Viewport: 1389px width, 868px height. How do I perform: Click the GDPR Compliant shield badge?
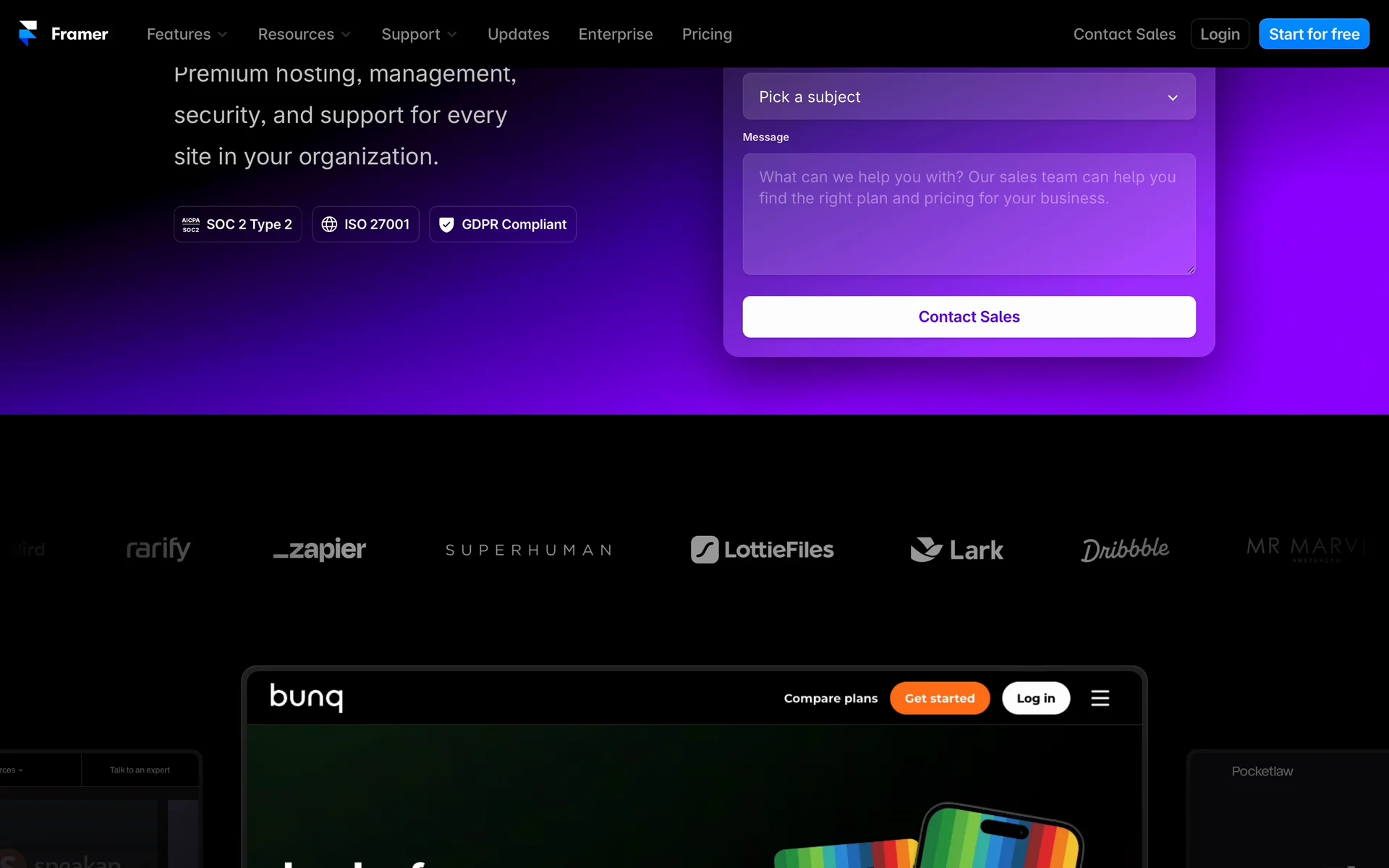pos(503,224)
